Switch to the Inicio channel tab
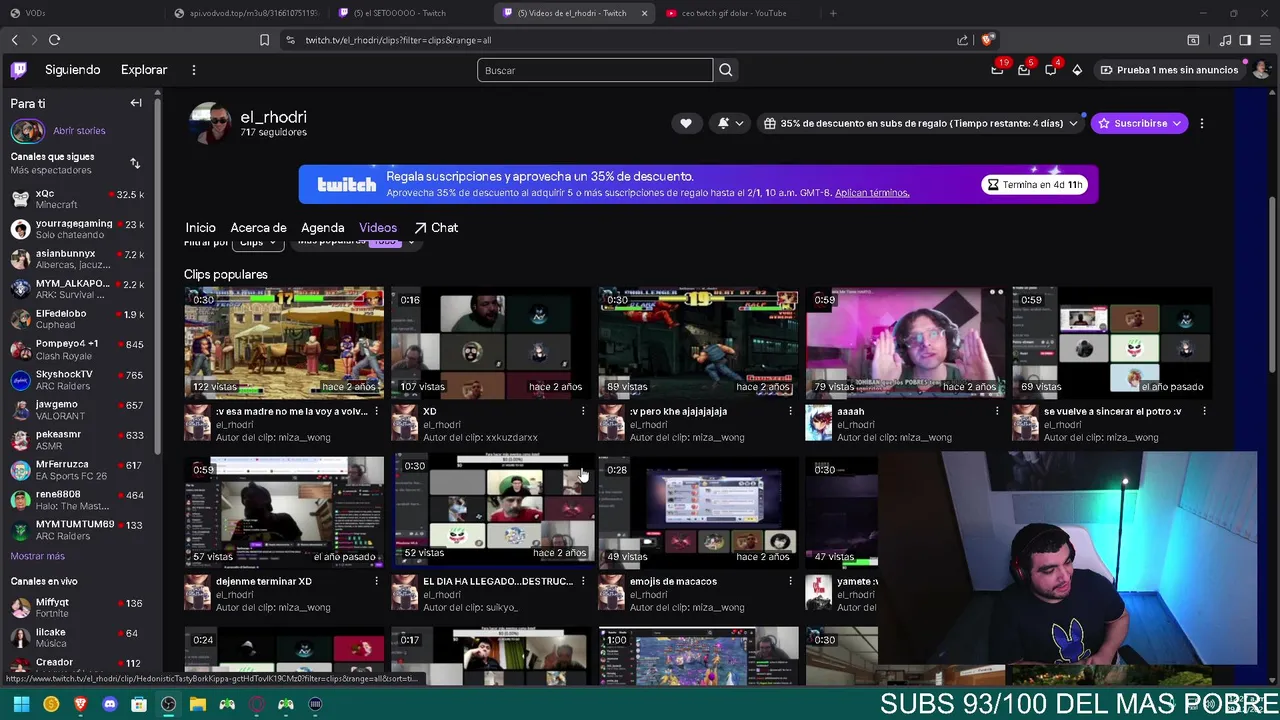This screenshot has height=720, width=1280. pyautogui.click(x=200, y=228)
